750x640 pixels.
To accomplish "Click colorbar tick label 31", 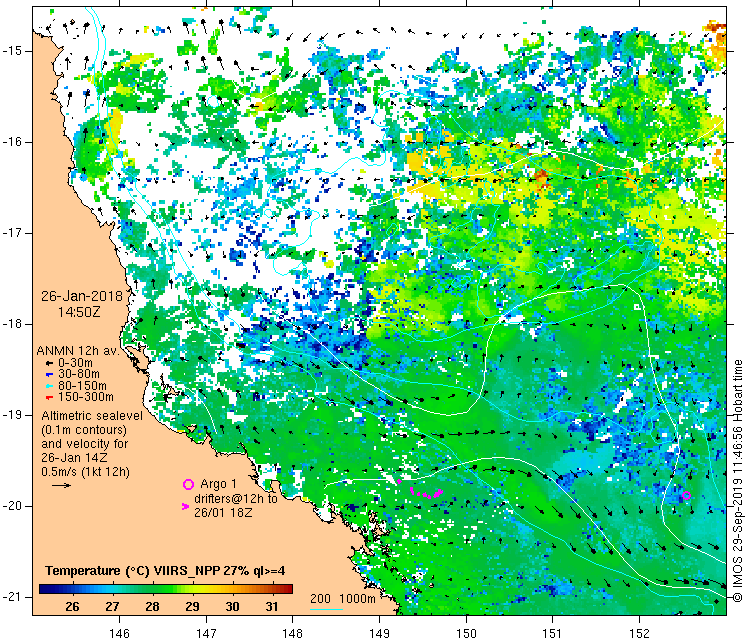I will (272, 607).
